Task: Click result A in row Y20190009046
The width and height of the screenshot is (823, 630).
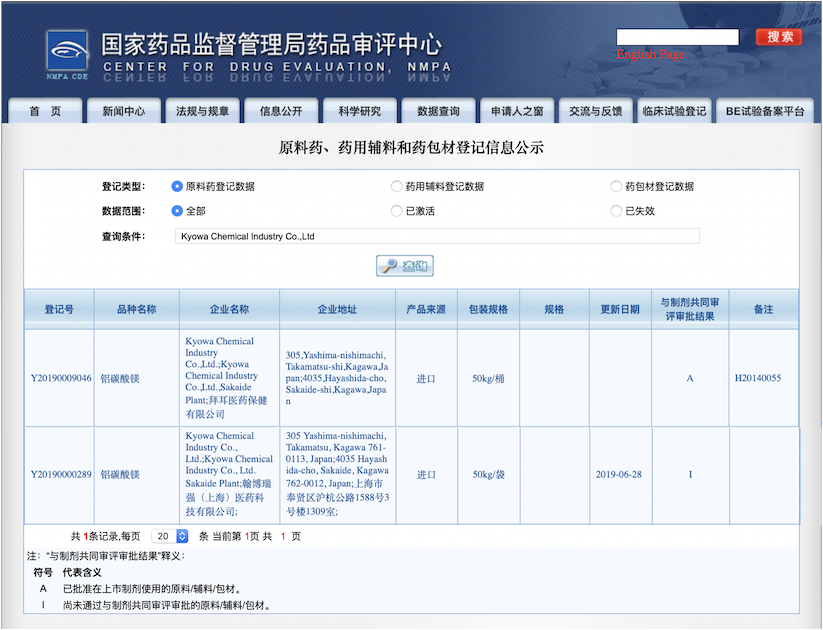Action: coord(690,378)
